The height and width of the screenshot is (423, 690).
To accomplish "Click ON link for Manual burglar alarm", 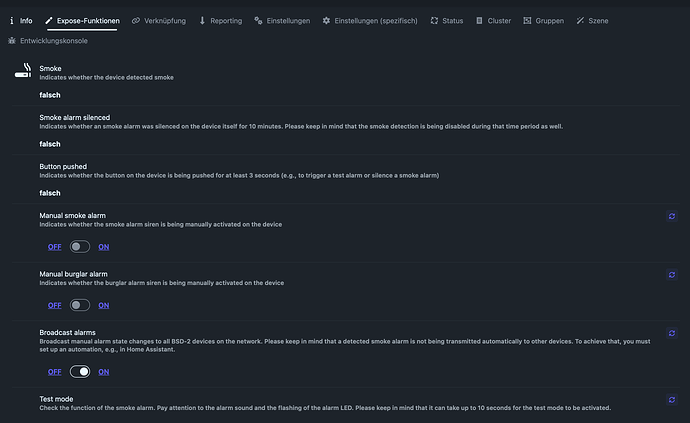I will coord(103,305).
